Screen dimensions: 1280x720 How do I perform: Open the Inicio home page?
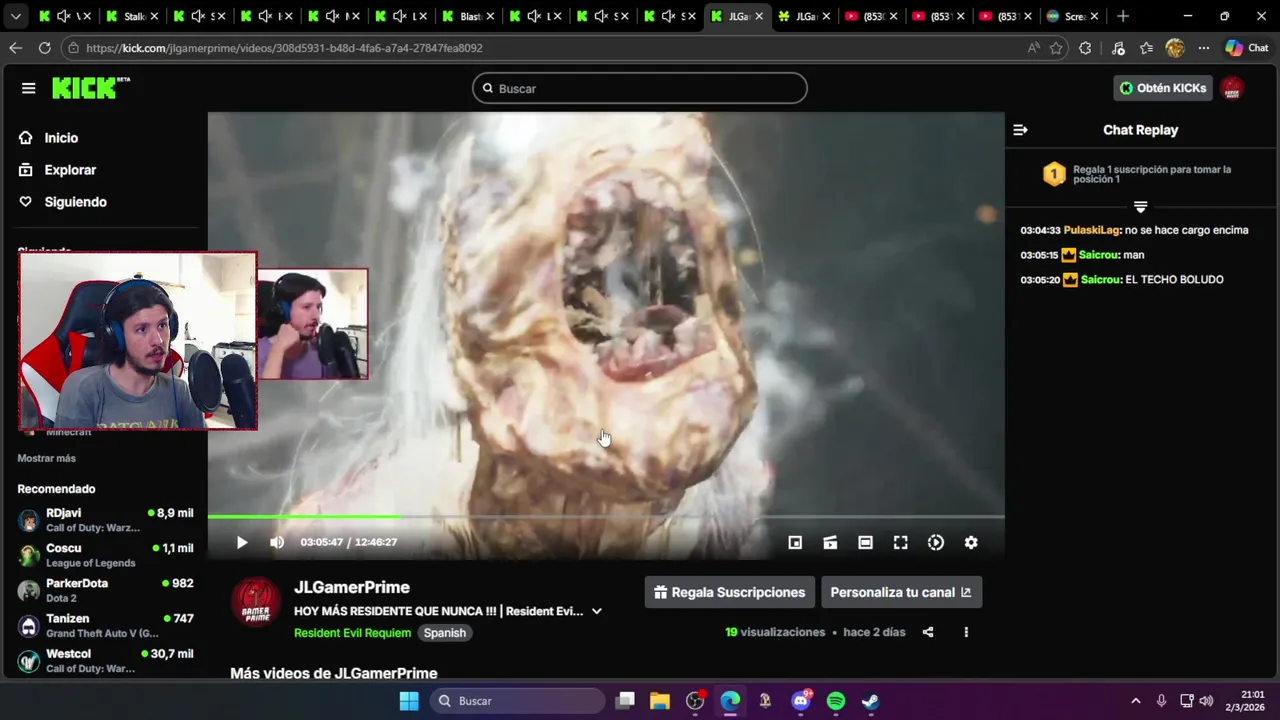61,138
